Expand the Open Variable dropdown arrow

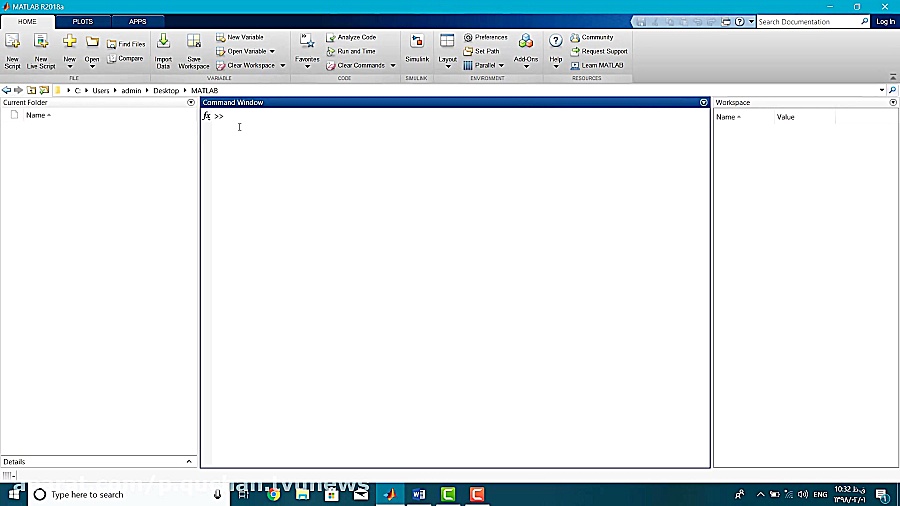tap(273, 52)
